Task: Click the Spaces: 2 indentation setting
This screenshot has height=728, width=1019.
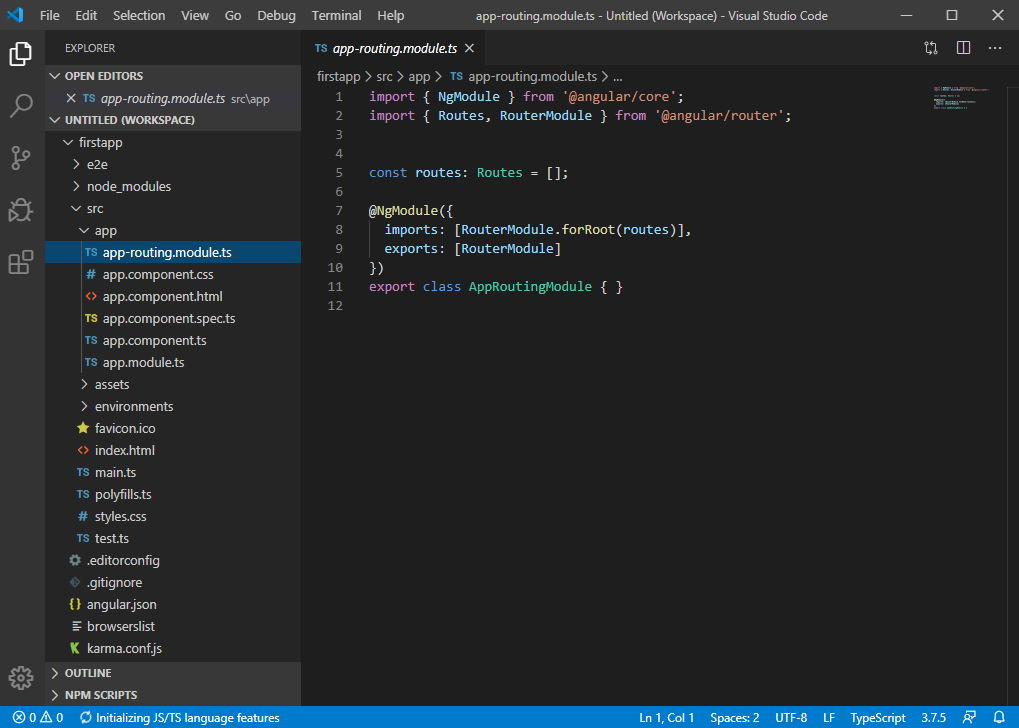Action: pos(734,718)
